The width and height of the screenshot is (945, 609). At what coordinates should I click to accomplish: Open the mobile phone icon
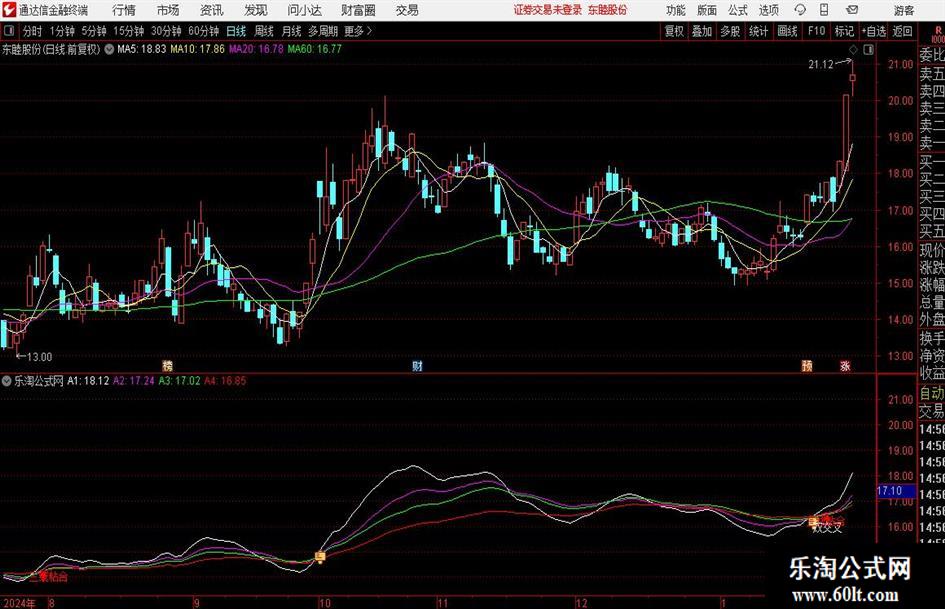click(824, 10)
